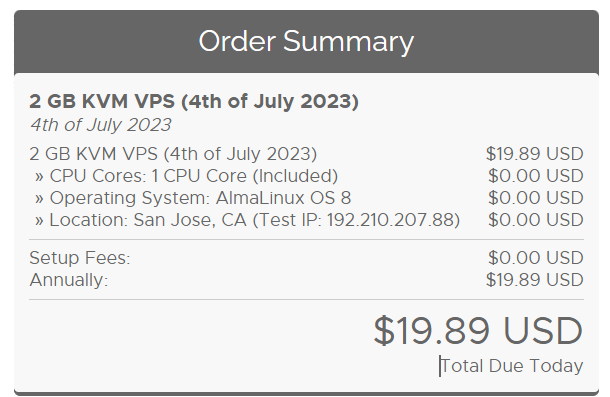
Task: Click the 2 GB KVM VPS line item
Action: coord(173,154)
